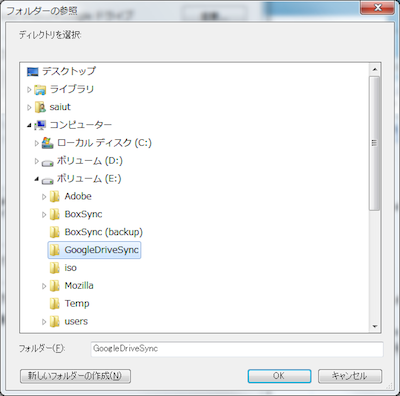
Task: Collapse the ボリューム (E:) drive node
Action: point(37,179)
